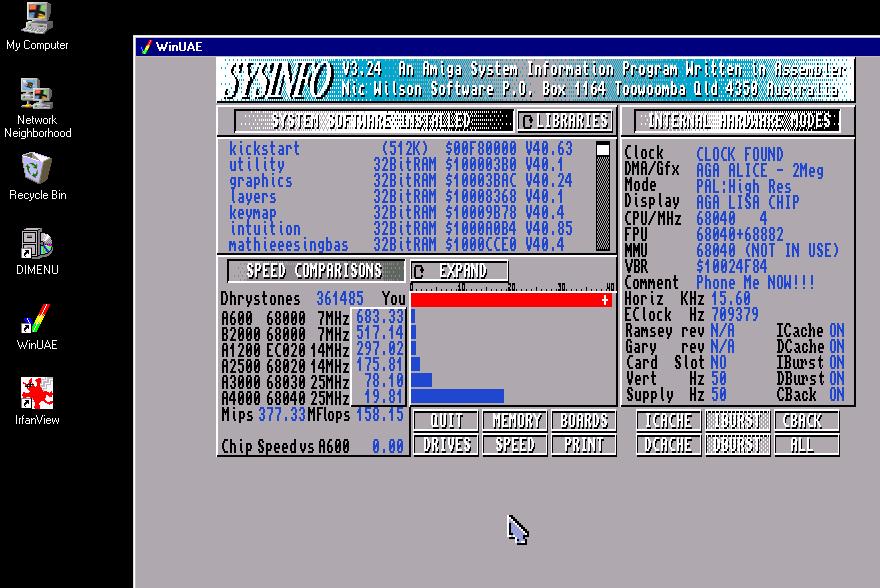This screenshot has width=880, height=588.
Task: Click the WinUAE window title bar
Action: [x=507, y=47]
